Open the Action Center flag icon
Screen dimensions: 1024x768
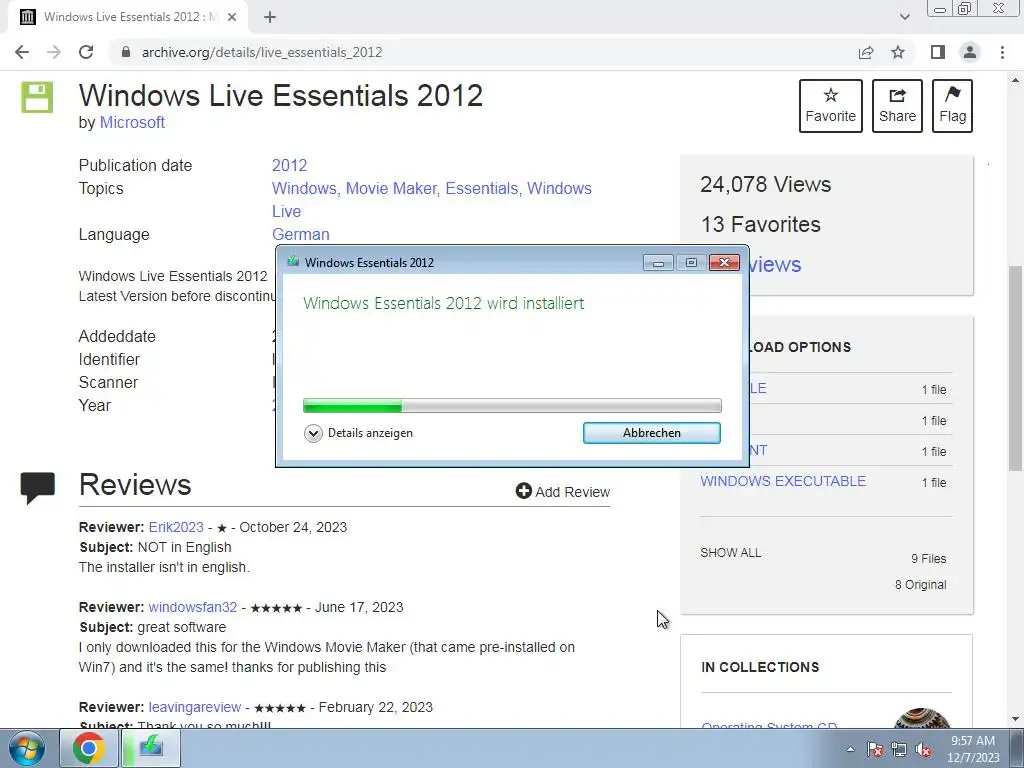(875, 749)
